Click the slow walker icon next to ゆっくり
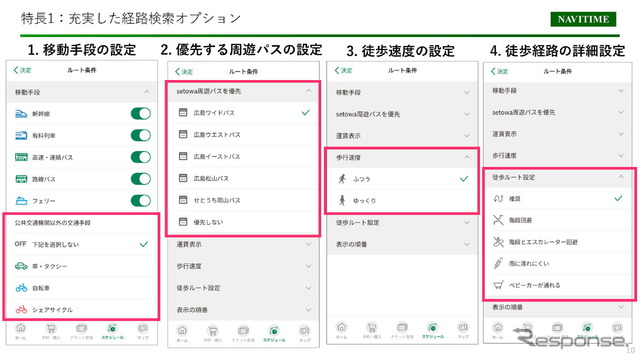Screen dimensions: 640x360 point(342,200)
